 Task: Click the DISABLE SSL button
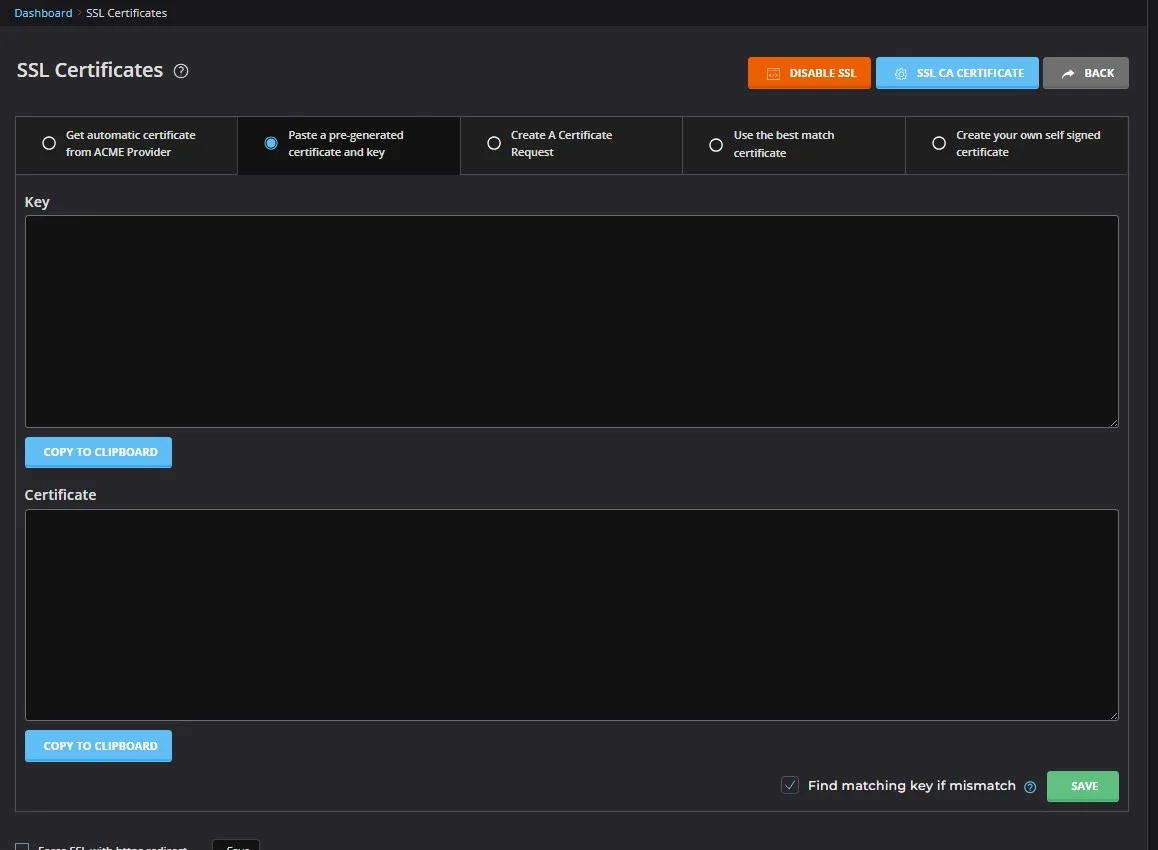point(809,73)
